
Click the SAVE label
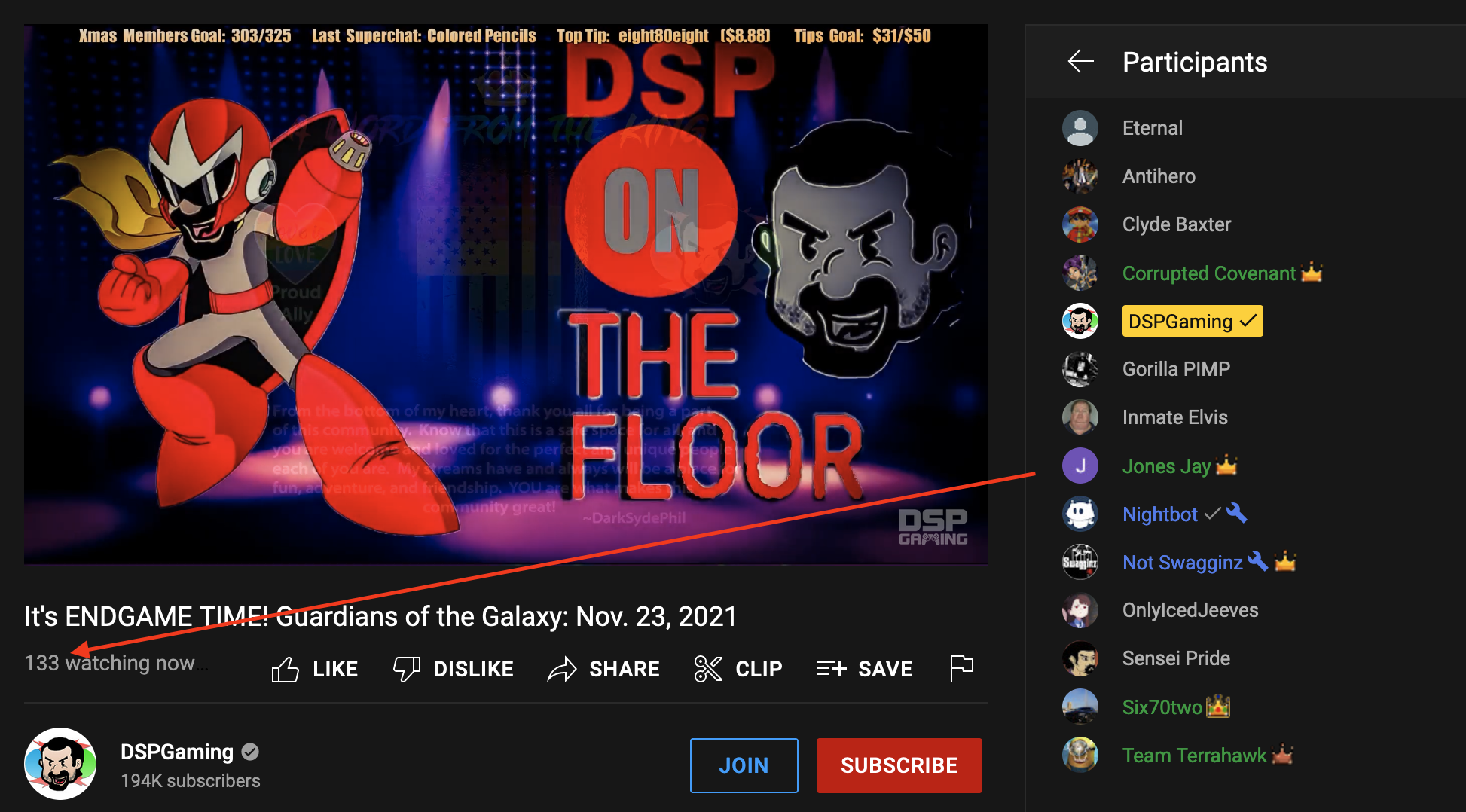coord(885,669)
